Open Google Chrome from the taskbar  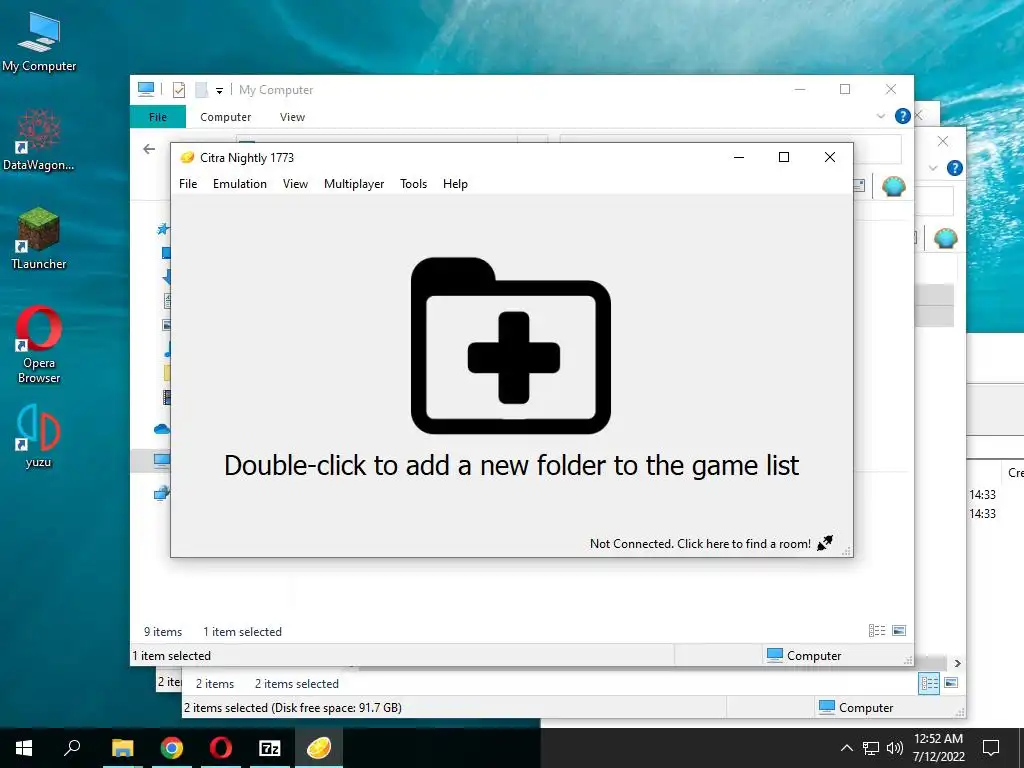tap(172, 748)
